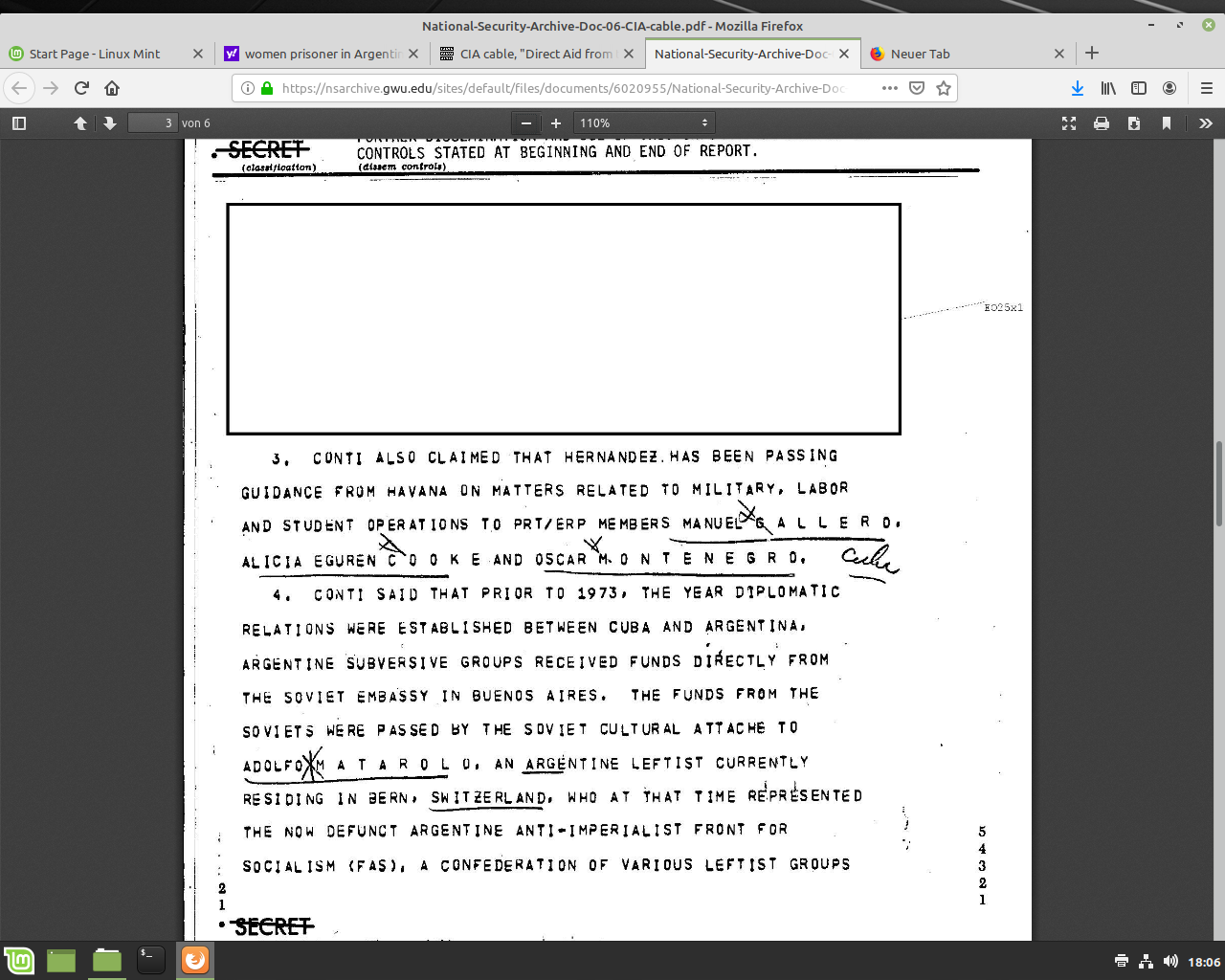The image size is (1225, 980).
Task: Click 'BUENOS AIRES' in the document
Action: coord(538,696)
